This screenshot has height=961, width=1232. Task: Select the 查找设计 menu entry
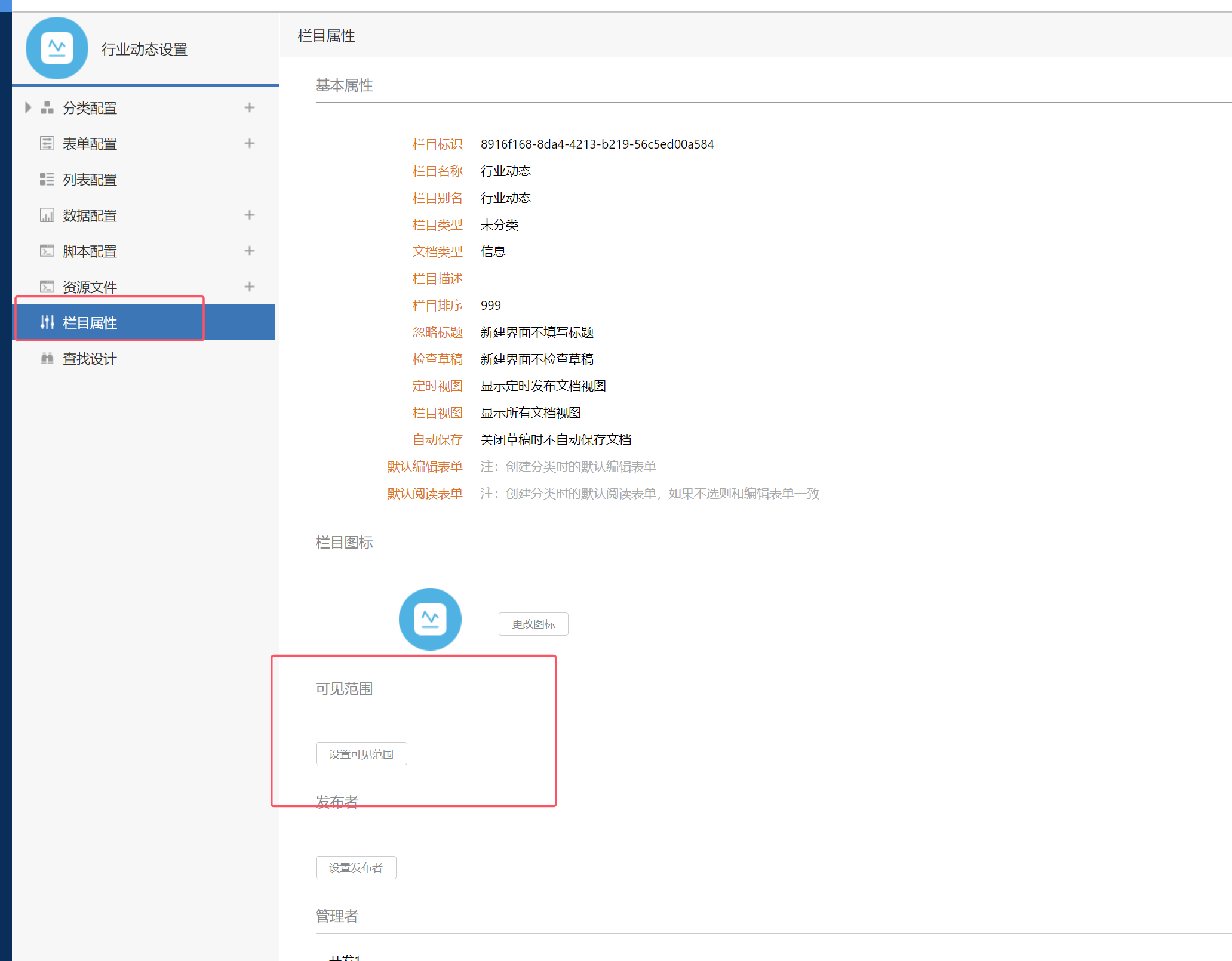click(90, 359)
